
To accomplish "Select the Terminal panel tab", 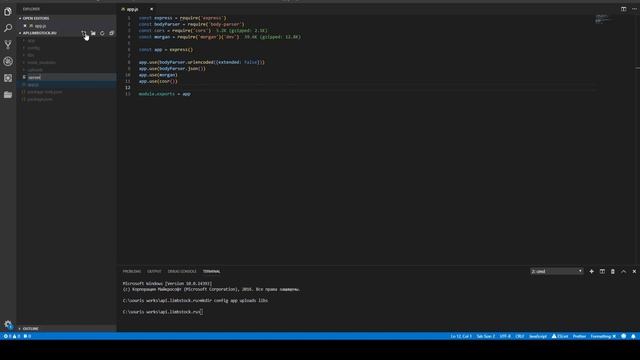I will pyautogui.click(x=211, y=271).
